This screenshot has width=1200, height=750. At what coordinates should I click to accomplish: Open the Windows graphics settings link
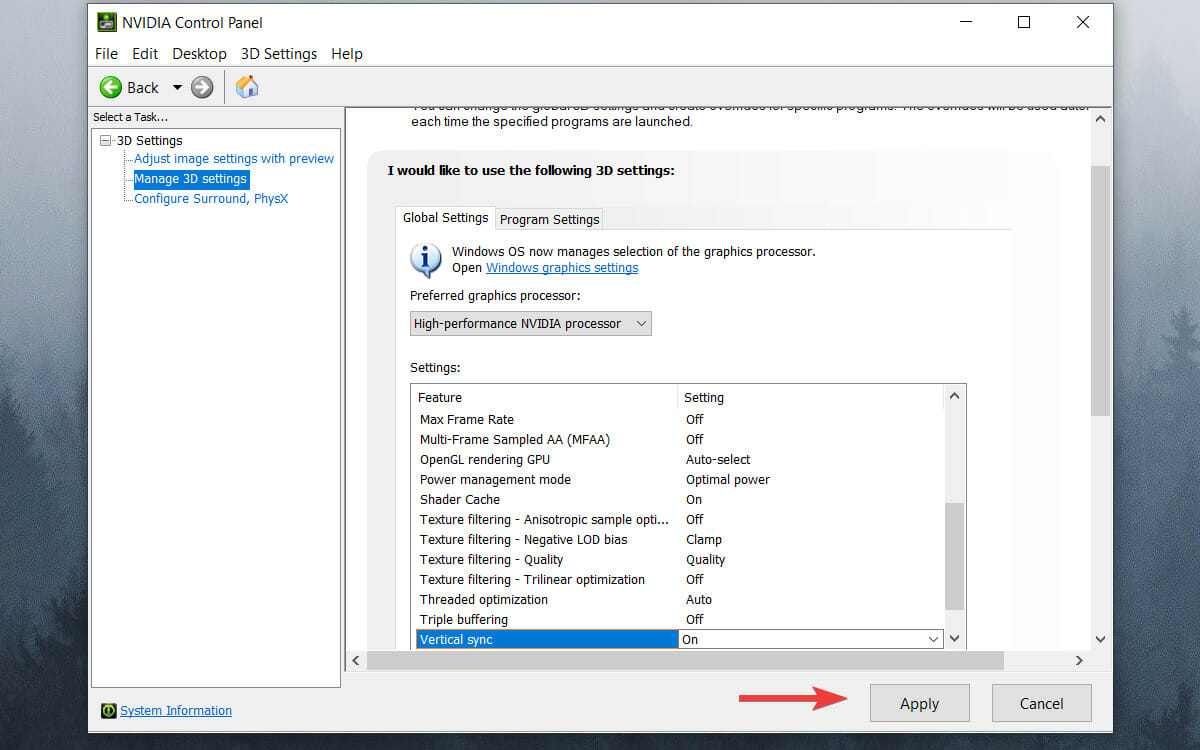562,268
